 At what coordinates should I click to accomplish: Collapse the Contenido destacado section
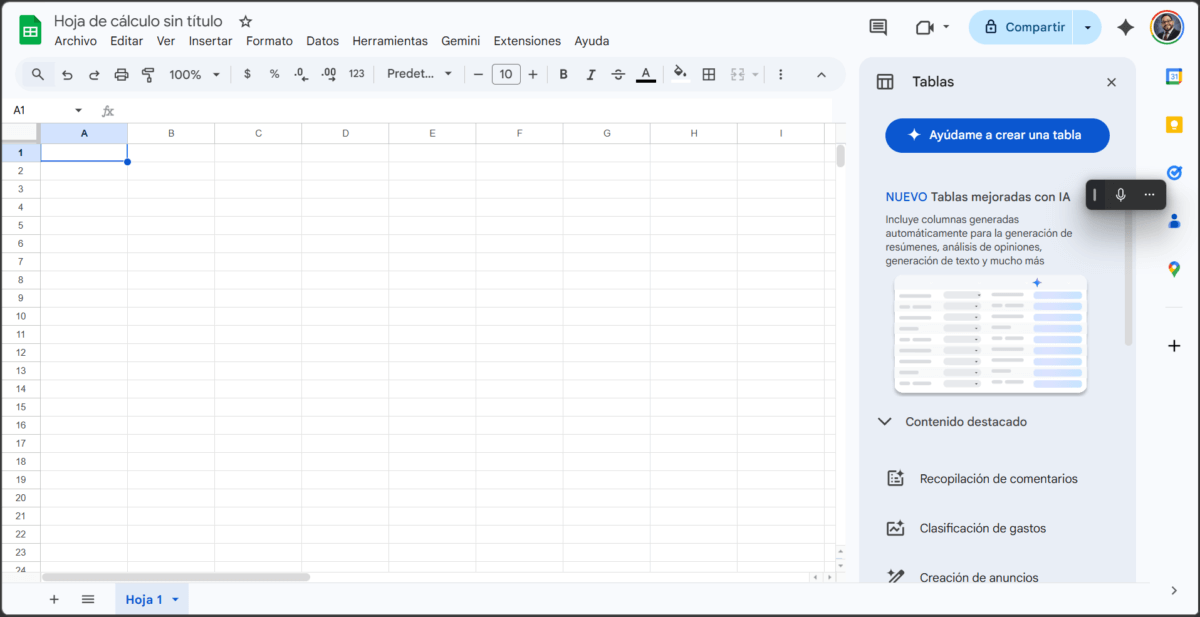884,422
